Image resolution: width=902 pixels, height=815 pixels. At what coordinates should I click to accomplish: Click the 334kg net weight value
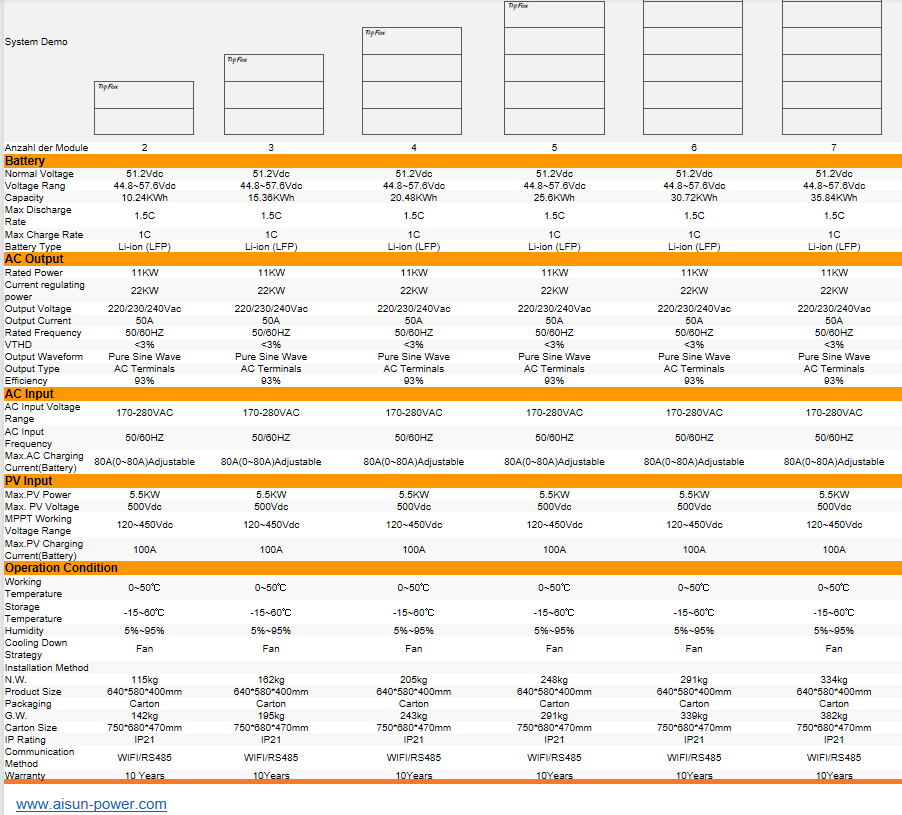pos(834,680)
